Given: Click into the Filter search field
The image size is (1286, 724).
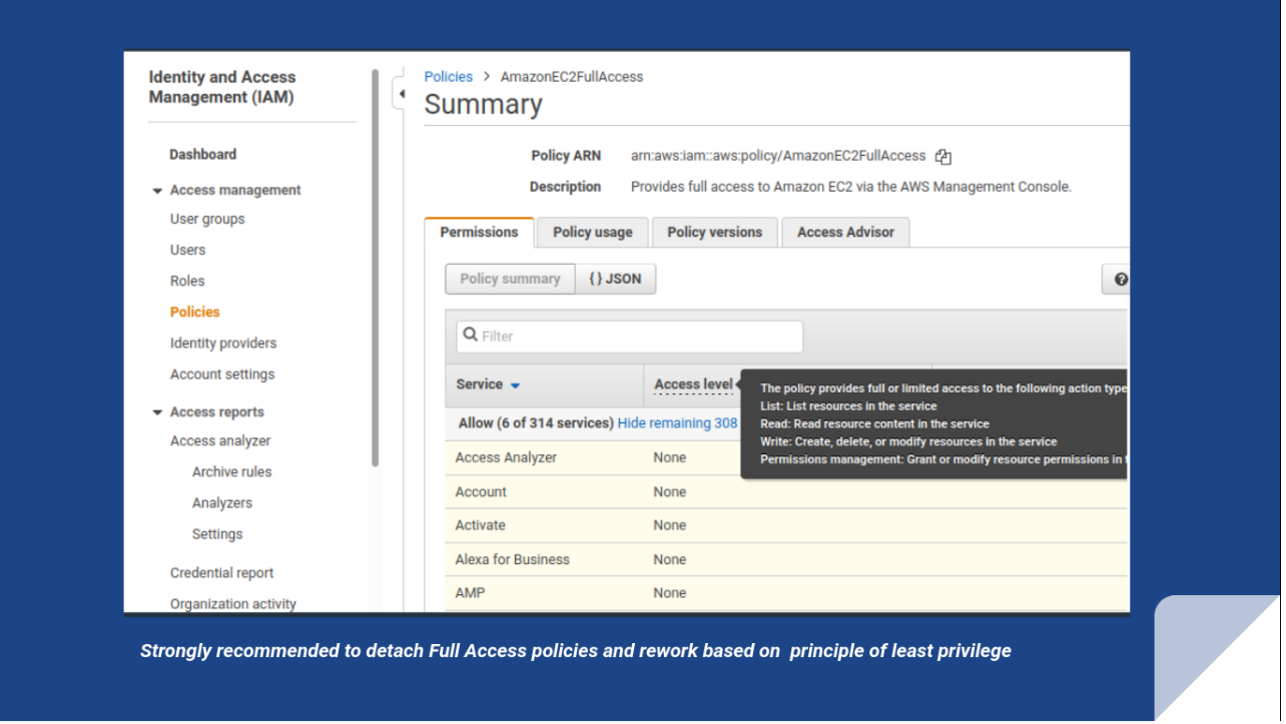Looking at the screenshot, I should point(640,336).
